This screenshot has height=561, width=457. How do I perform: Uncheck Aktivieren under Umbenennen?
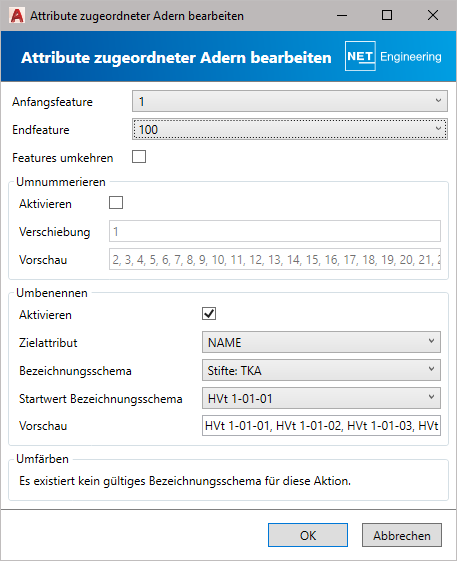click(x=209, y=313)
